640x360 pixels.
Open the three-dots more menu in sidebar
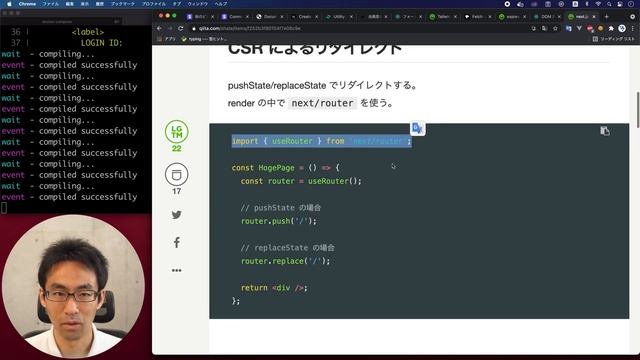[176, 270]
